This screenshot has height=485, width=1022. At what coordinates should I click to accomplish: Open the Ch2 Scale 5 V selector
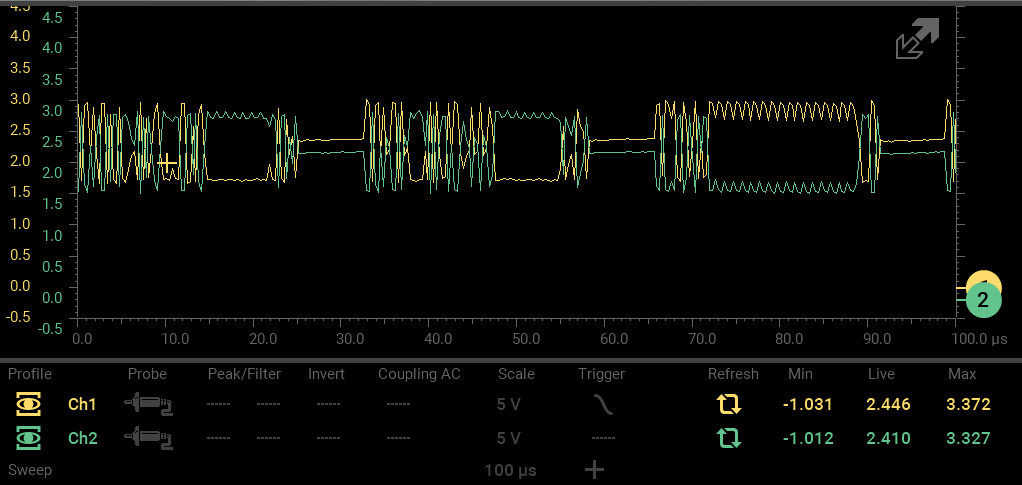point(508,438)
